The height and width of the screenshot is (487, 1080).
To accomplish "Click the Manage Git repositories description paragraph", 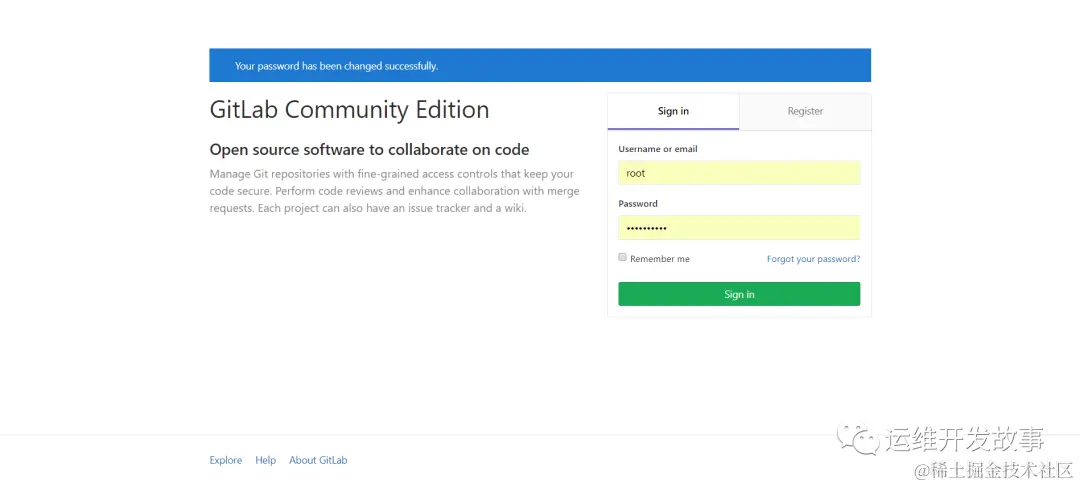I will 395,191.
